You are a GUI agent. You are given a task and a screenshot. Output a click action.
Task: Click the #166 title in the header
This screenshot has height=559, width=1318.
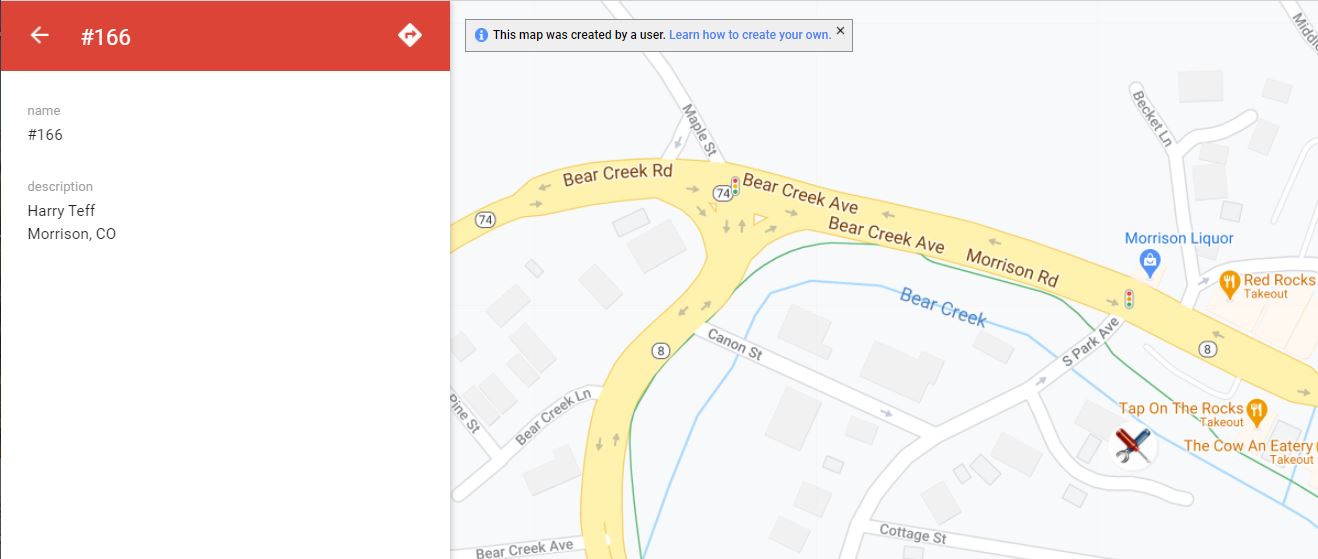(106, 37)
